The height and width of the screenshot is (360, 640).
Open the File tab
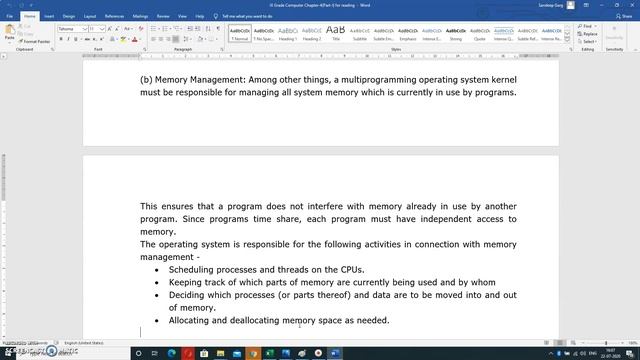(10, 16)
